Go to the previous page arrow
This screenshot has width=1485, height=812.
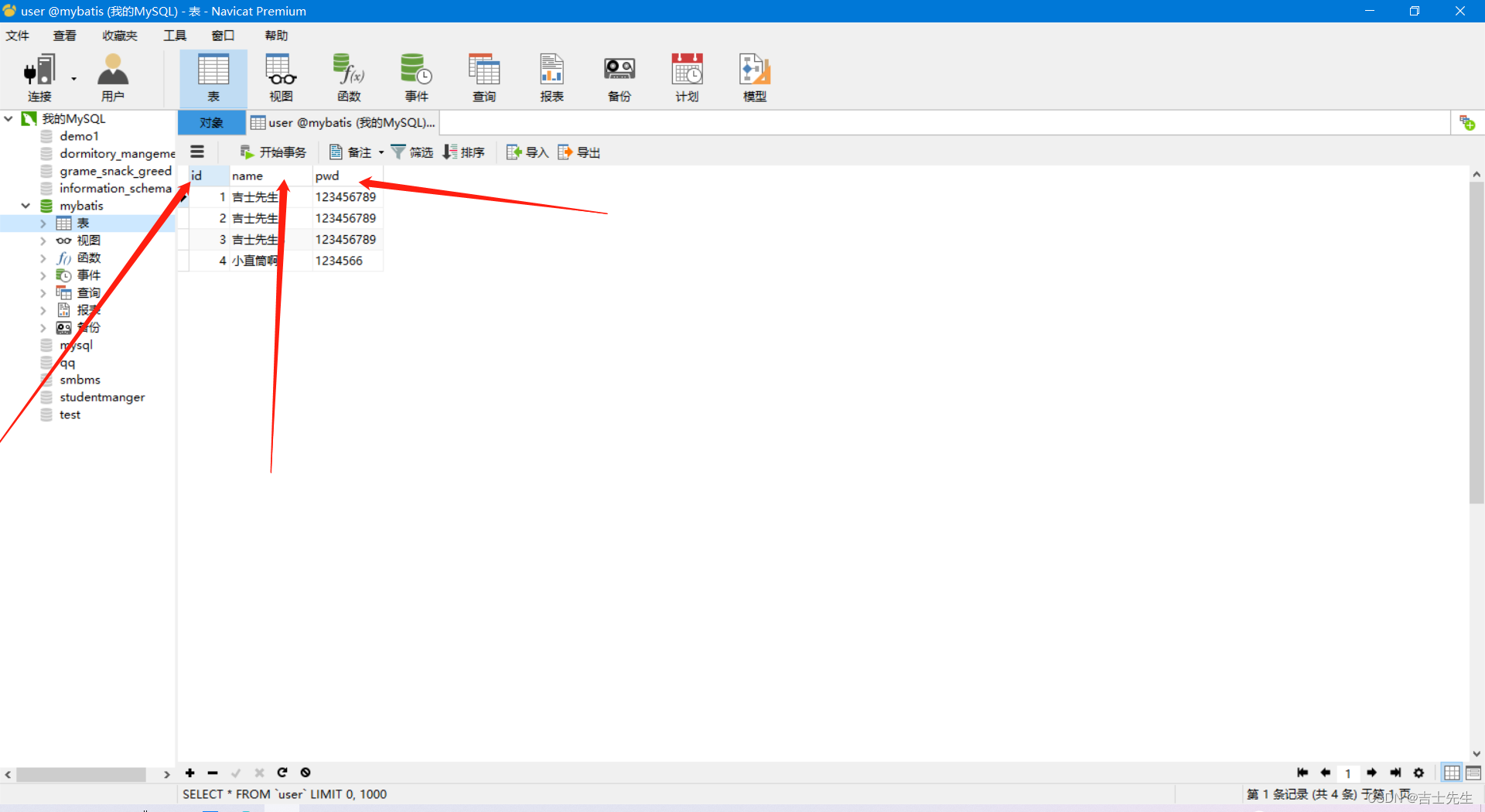click(x=1326, y=773)
